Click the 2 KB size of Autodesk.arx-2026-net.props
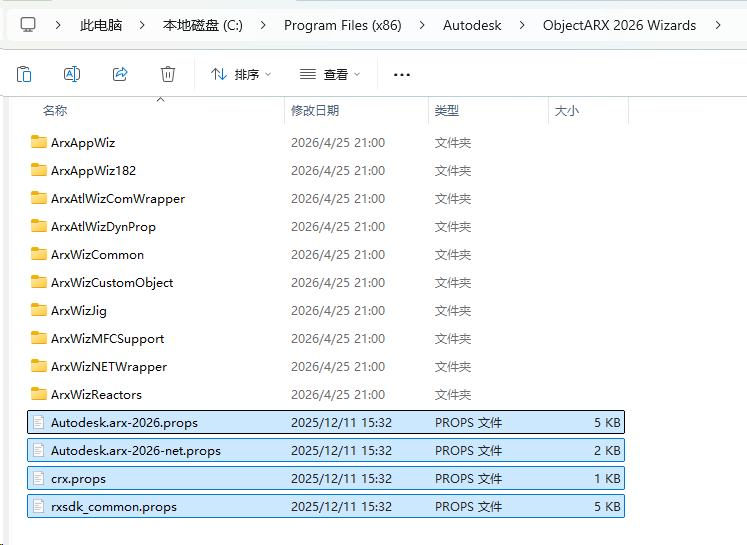 (607, 451)
